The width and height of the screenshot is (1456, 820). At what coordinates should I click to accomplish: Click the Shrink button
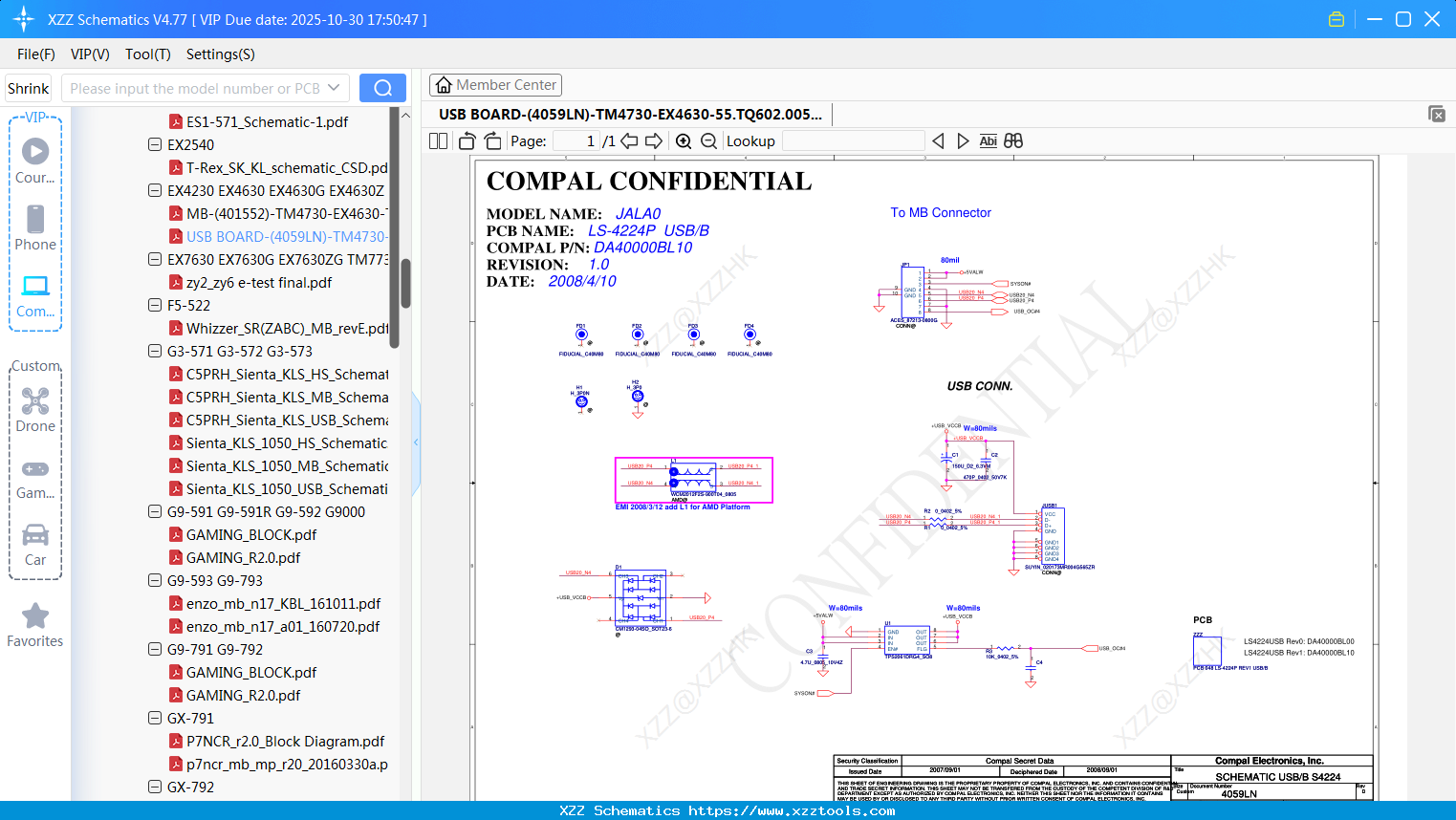pyautogui.click(x=28, y=88)
